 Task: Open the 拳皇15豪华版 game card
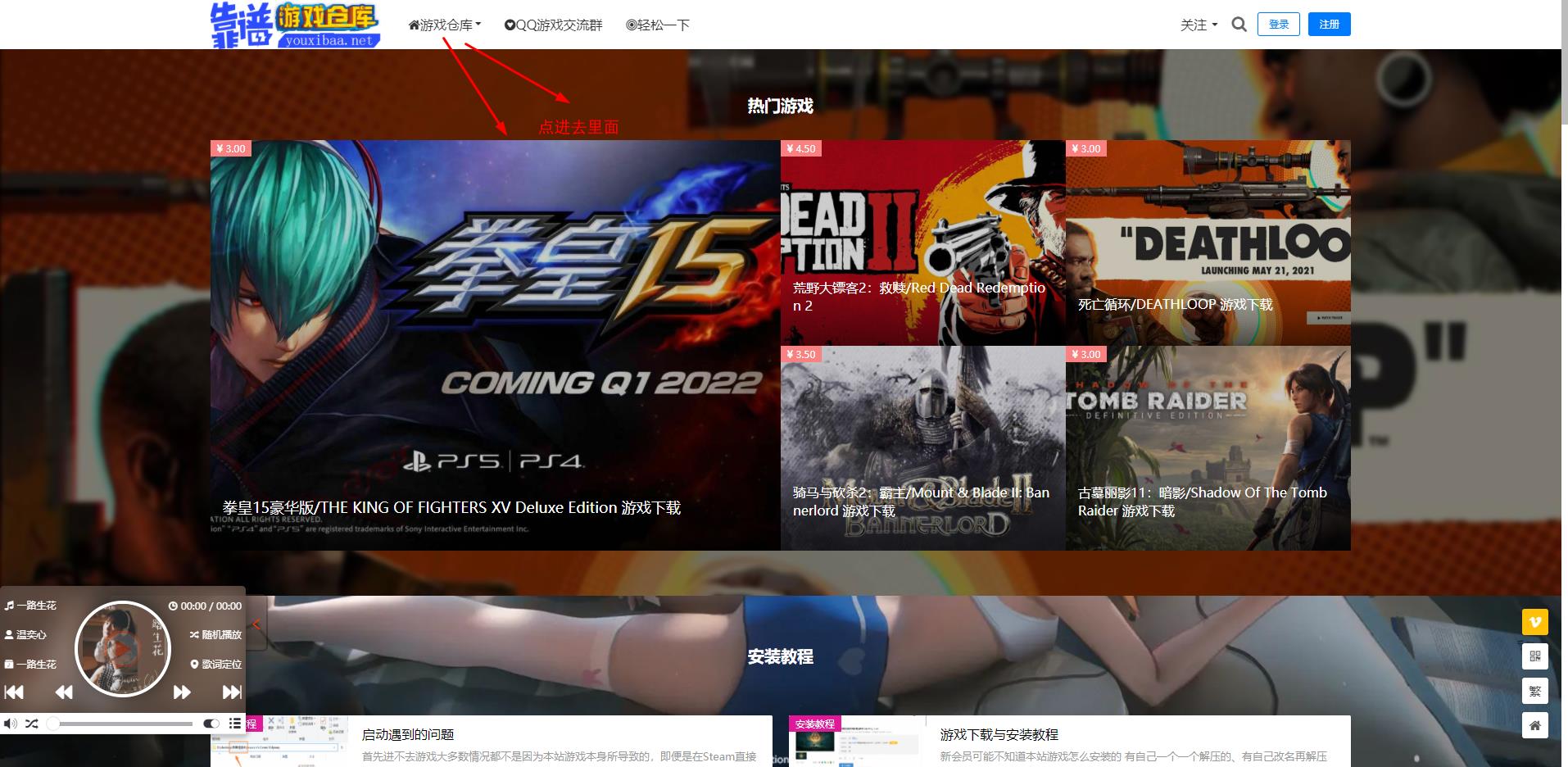[x=495, y=345]
